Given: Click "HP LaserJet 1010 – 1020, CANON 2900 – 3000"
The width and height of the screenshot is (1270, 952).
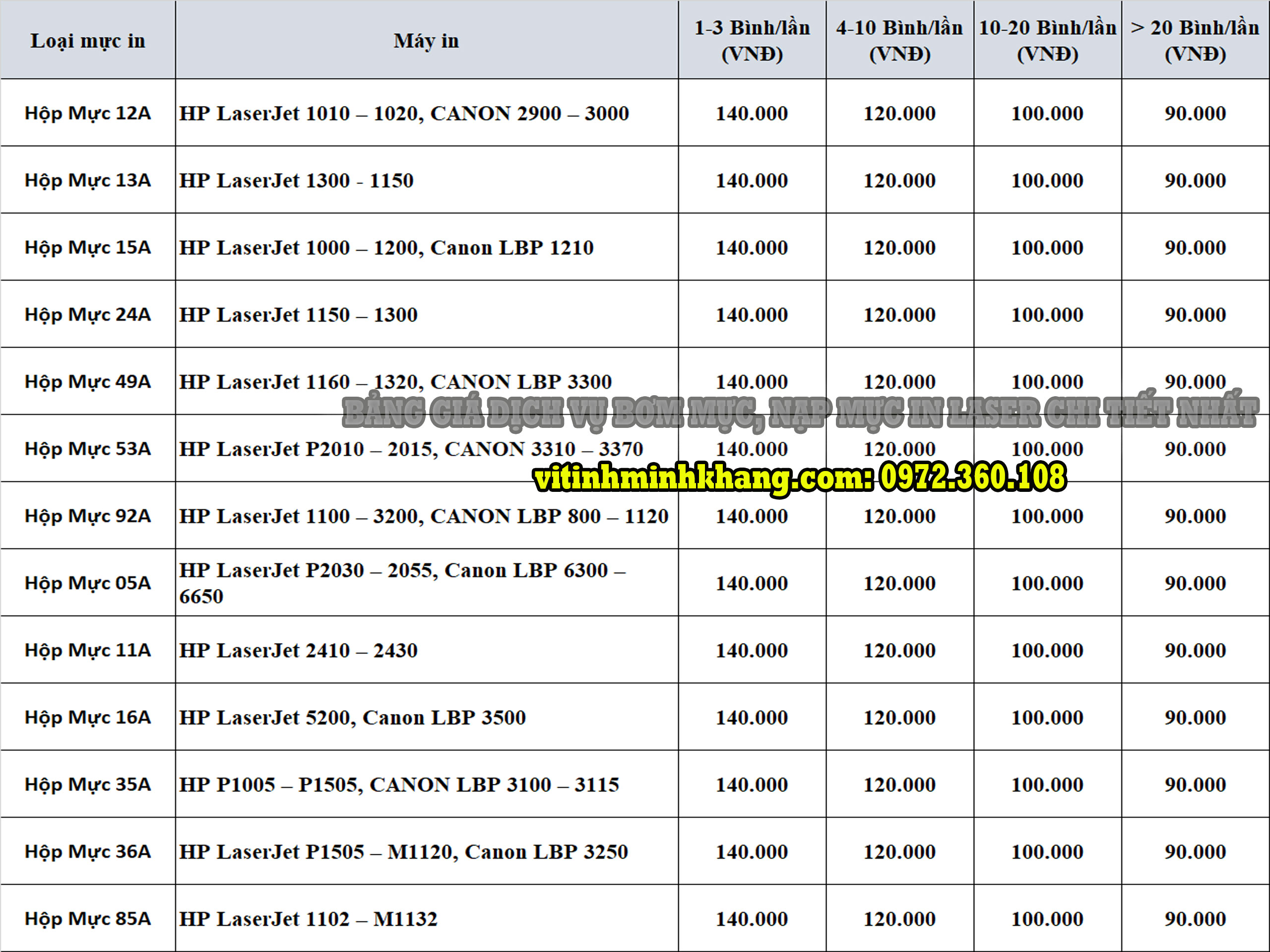Looking at the screenshot, I should [404, 113].
